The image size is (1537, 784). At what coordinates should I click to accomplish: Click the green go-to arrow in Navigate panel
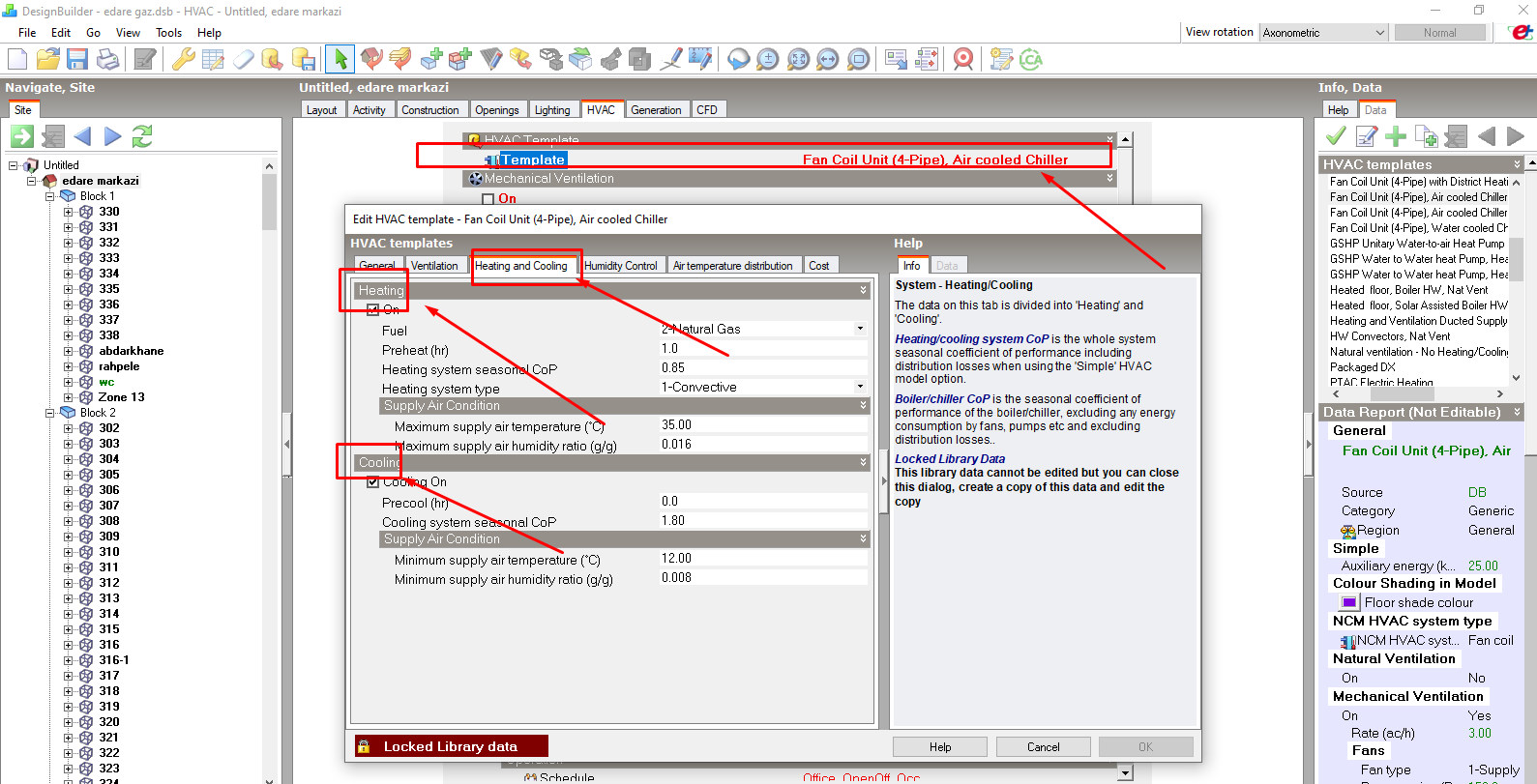[22, 136]
